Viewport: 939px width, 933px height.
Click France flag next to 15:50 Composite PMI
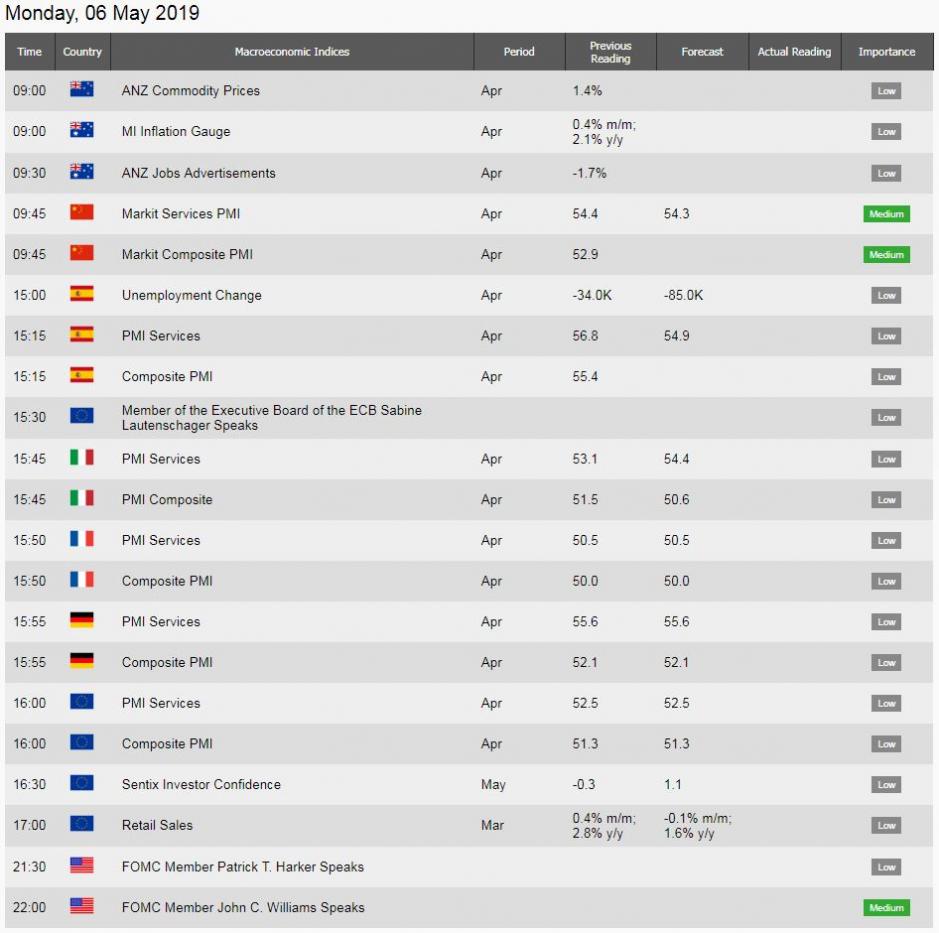click(82, 580)
